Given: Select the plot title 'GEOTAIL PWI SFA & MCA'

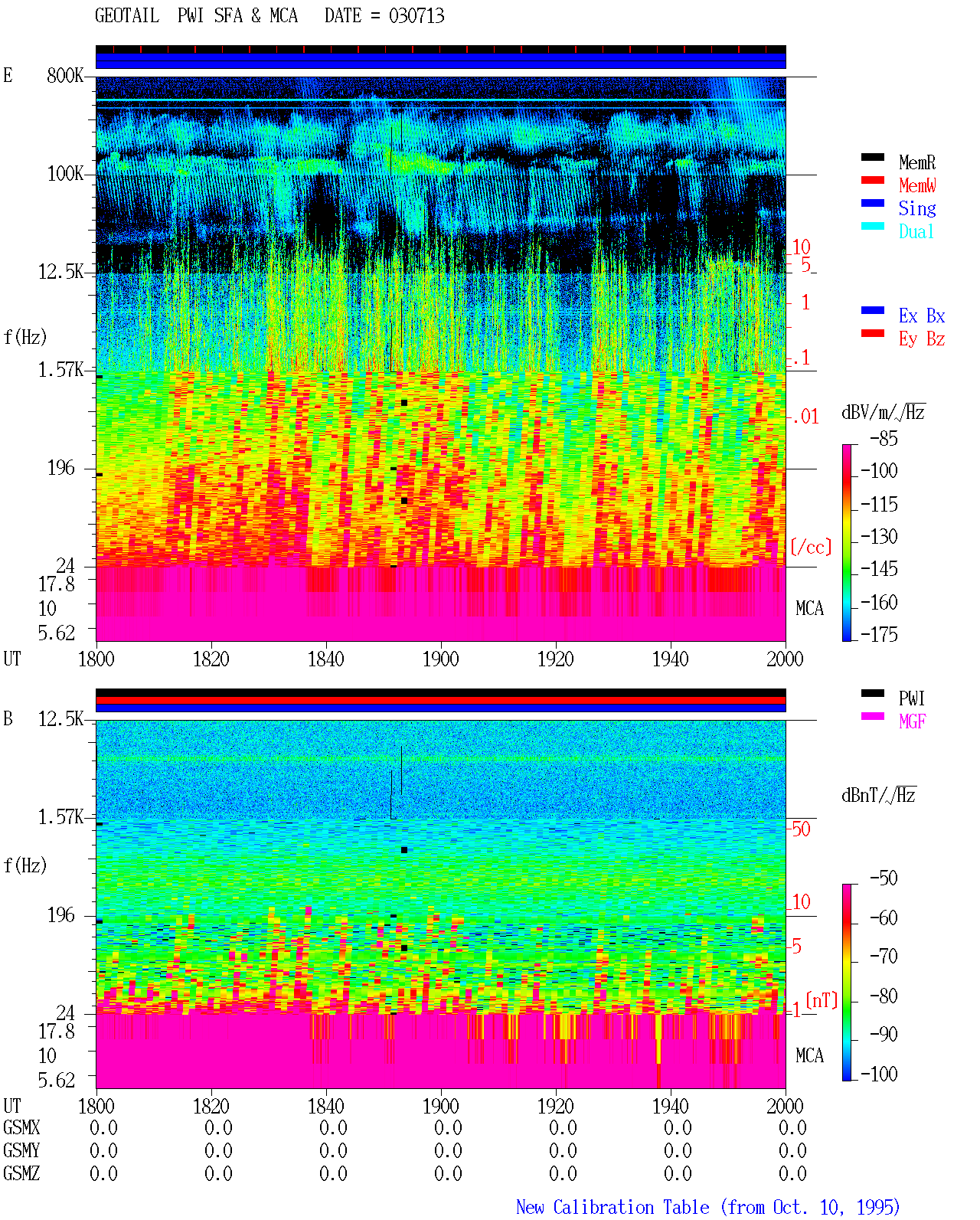Looking at the screenshot, I should click(197, 15).
